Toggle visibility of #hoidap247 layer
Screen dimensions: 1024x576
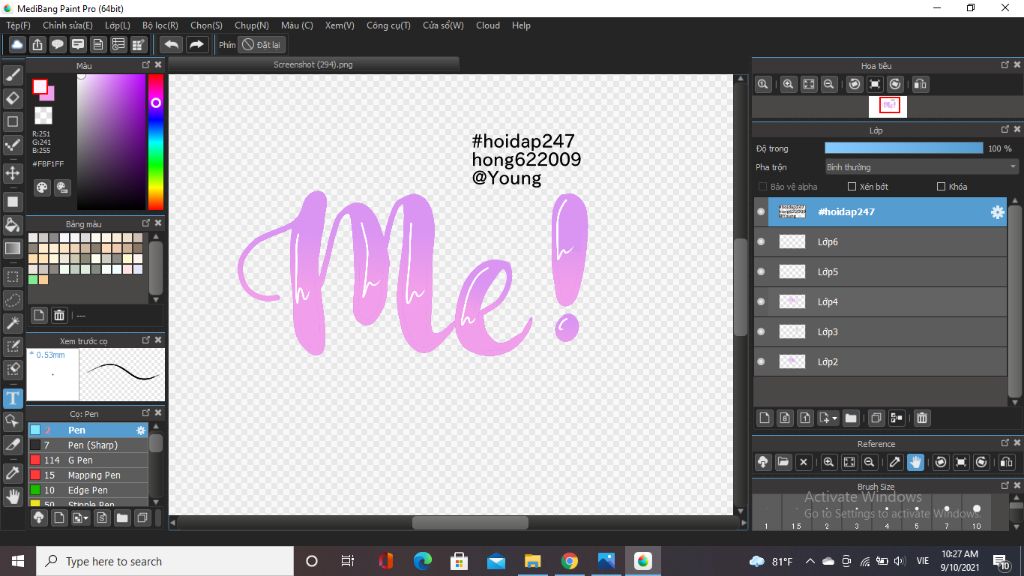click(761, 212)
